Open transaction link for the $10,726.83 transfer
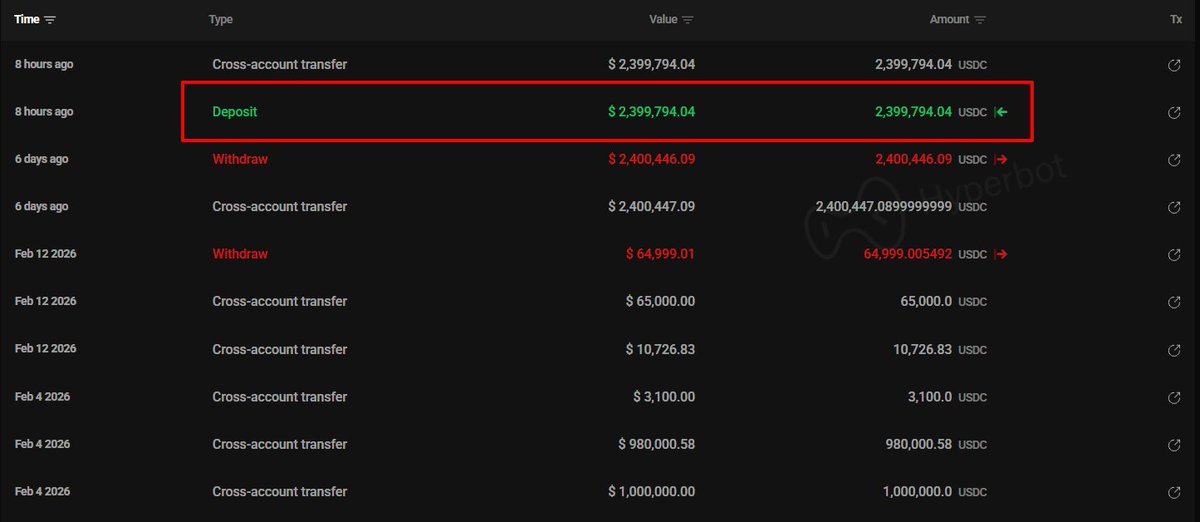The width and height of the screenshot is (1200, 522). coord(1175,349)
